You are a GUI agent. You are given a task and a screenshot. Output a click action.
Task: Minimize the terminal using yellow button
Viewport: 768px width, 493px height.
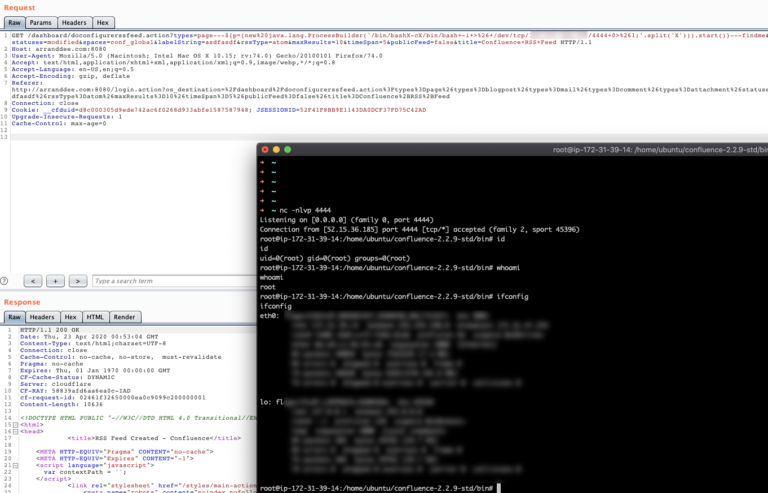pos(276,149)
